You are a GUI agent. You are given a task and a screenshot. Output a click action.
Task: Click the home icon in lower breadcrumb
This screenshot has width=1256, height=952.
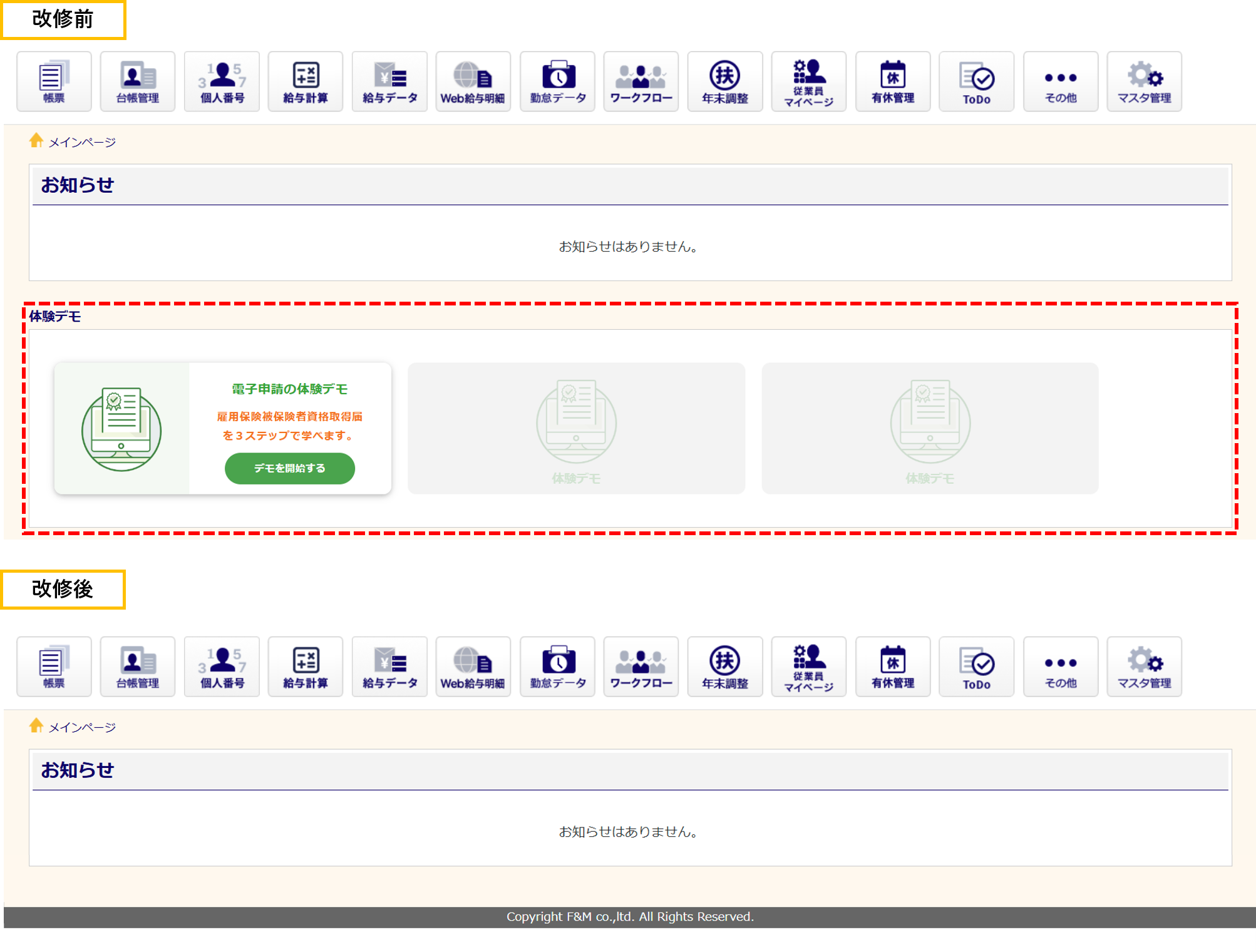point(36,725)
